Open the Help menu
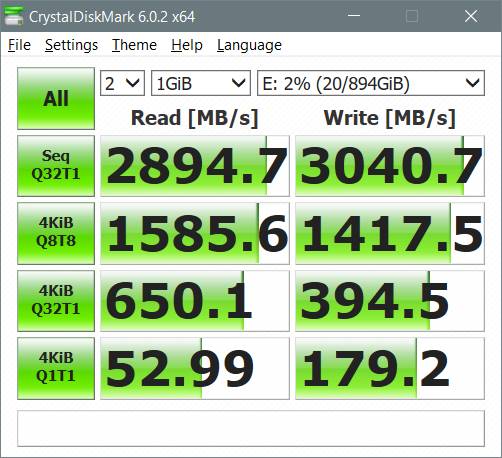The height and width of the screenshot is (458, 502). tap(187, 45)
